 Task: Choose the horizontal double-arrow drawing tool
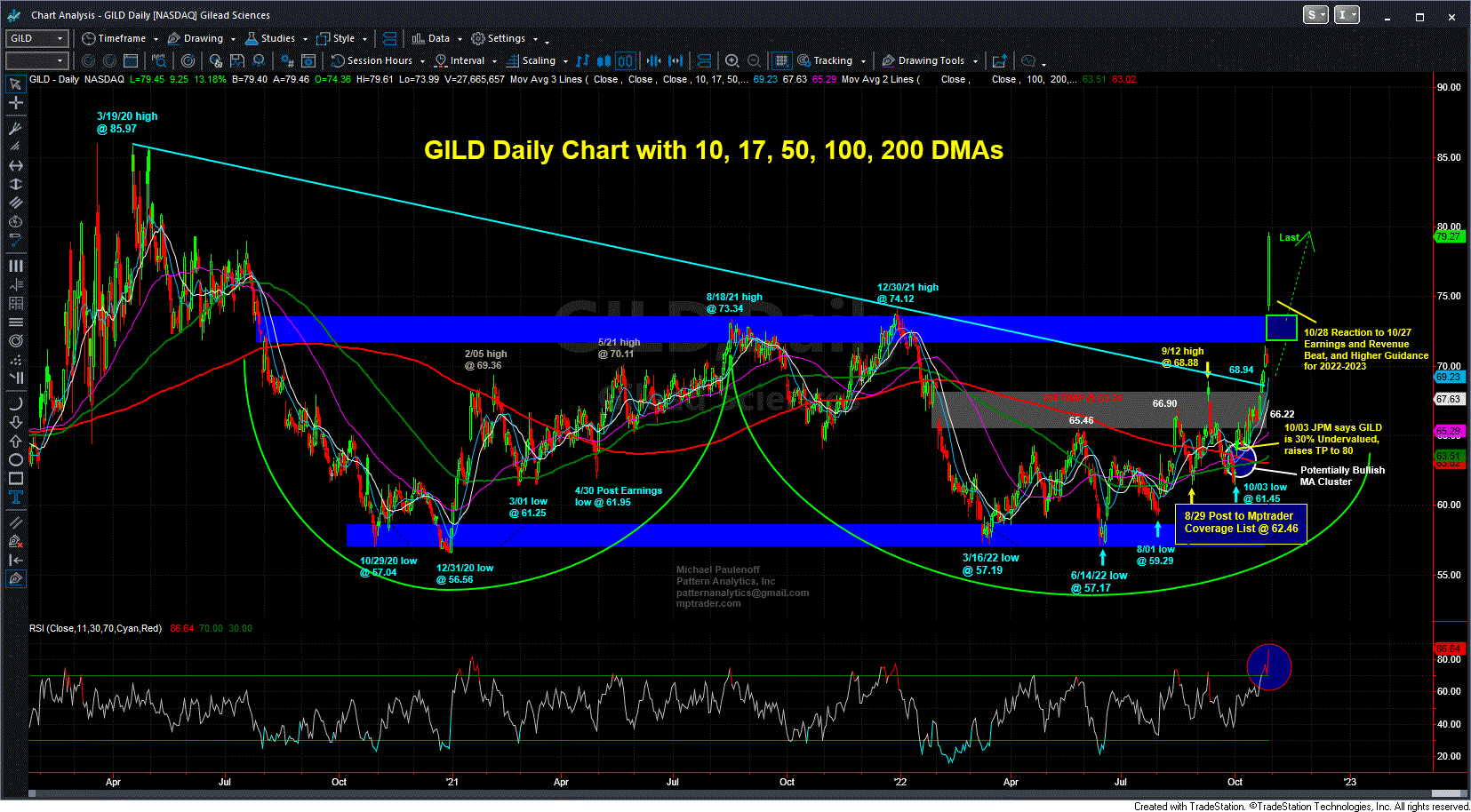pos(15,165)
